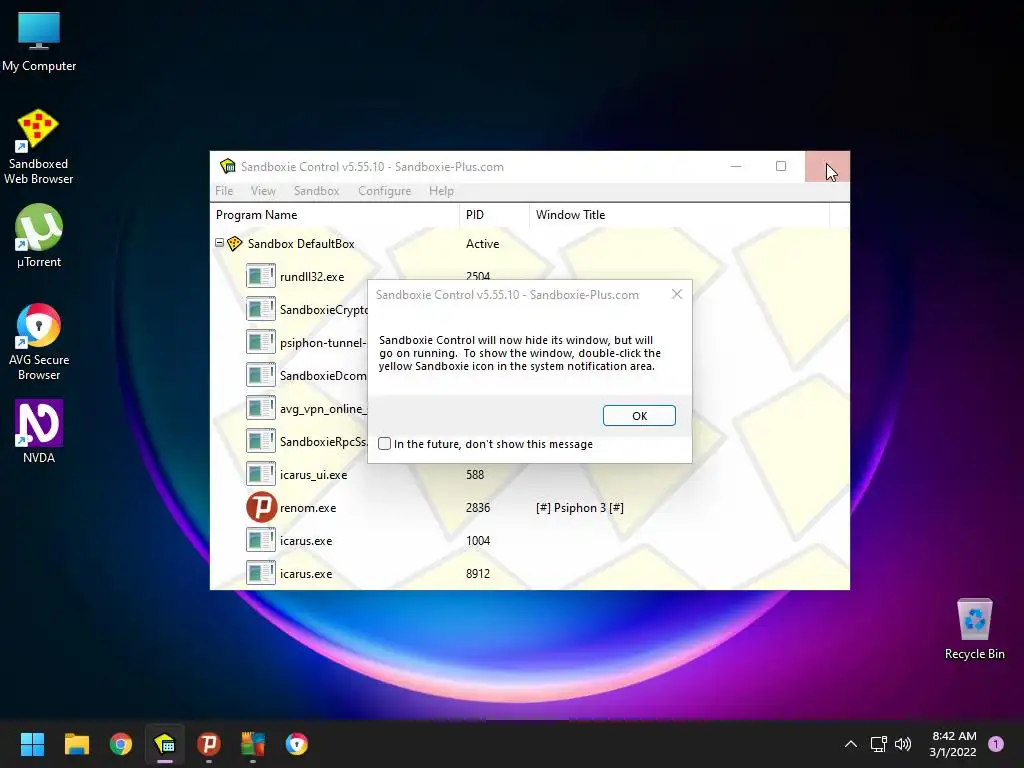
Task: Open File Explorer from the taskbar
Action: tap(76, 744)
